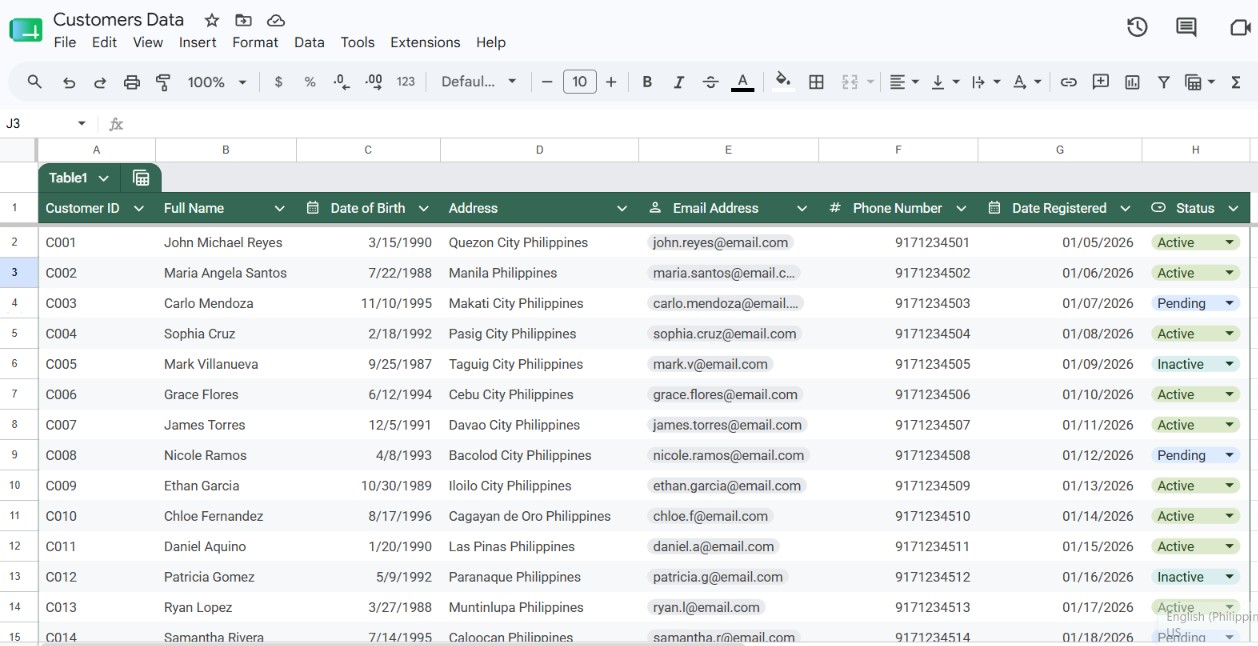This screenshot has width=1258, height=646.
Task: Open the Insert menu
Action: pyautogui.click(x=198, y=42)
